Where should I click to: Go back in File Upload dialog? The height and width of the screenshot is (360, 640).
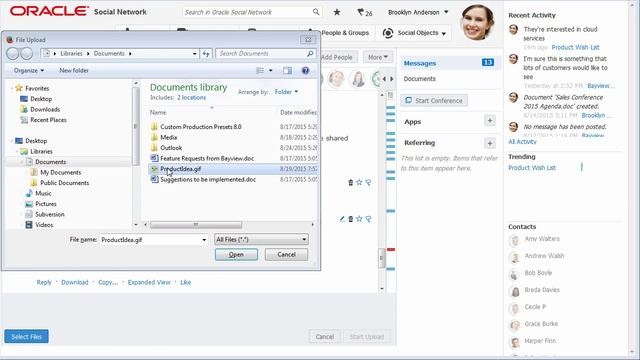click(13, 53)
